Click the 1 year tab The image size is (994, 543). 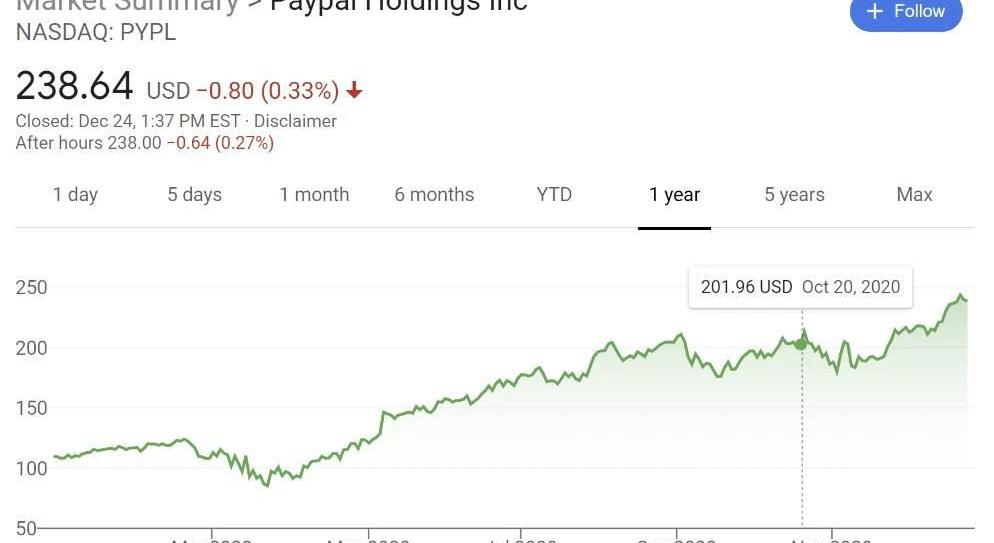click(x=674, y=194)
